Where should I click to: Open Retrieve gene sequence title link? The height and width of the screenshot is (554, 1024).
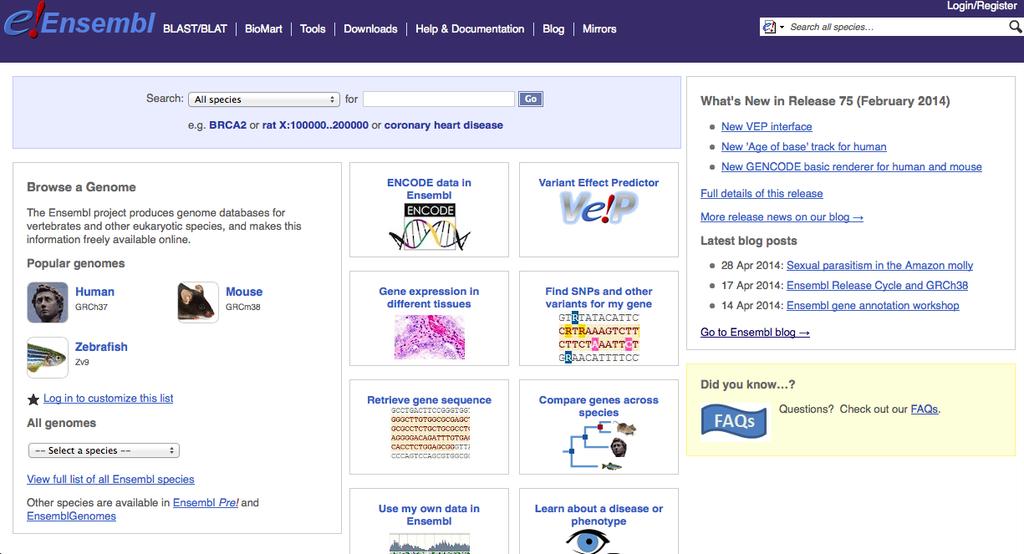pos(429,400)
